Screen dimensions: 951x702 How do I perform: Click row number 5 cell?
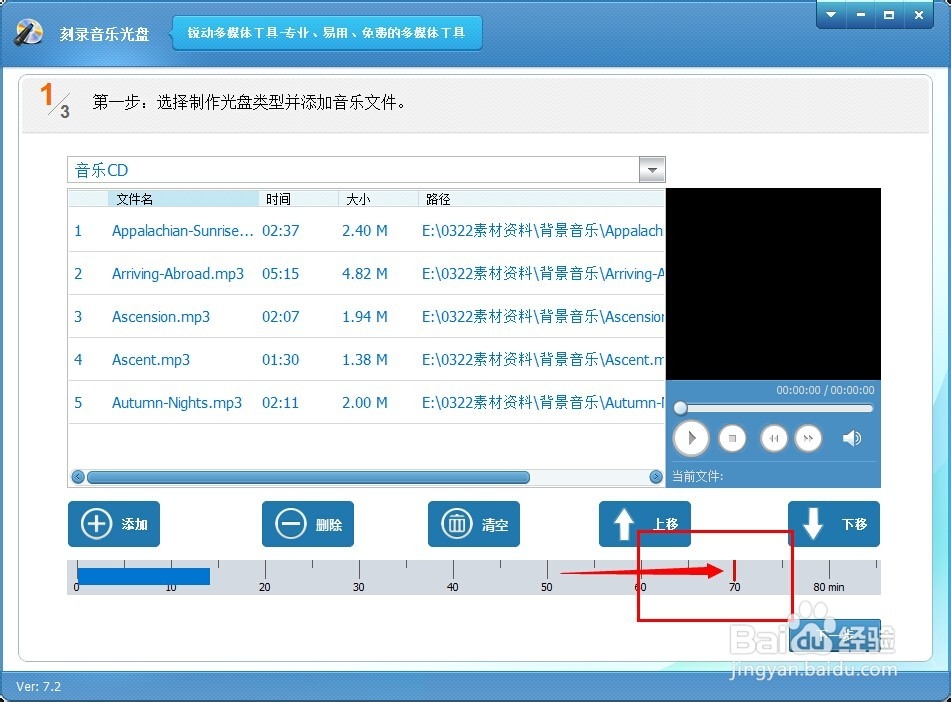[78, 403]
